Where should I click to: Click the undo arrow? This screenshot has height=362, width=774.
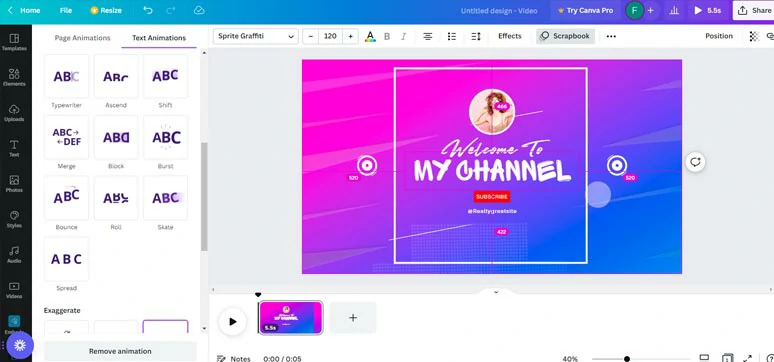click(148, 10)
